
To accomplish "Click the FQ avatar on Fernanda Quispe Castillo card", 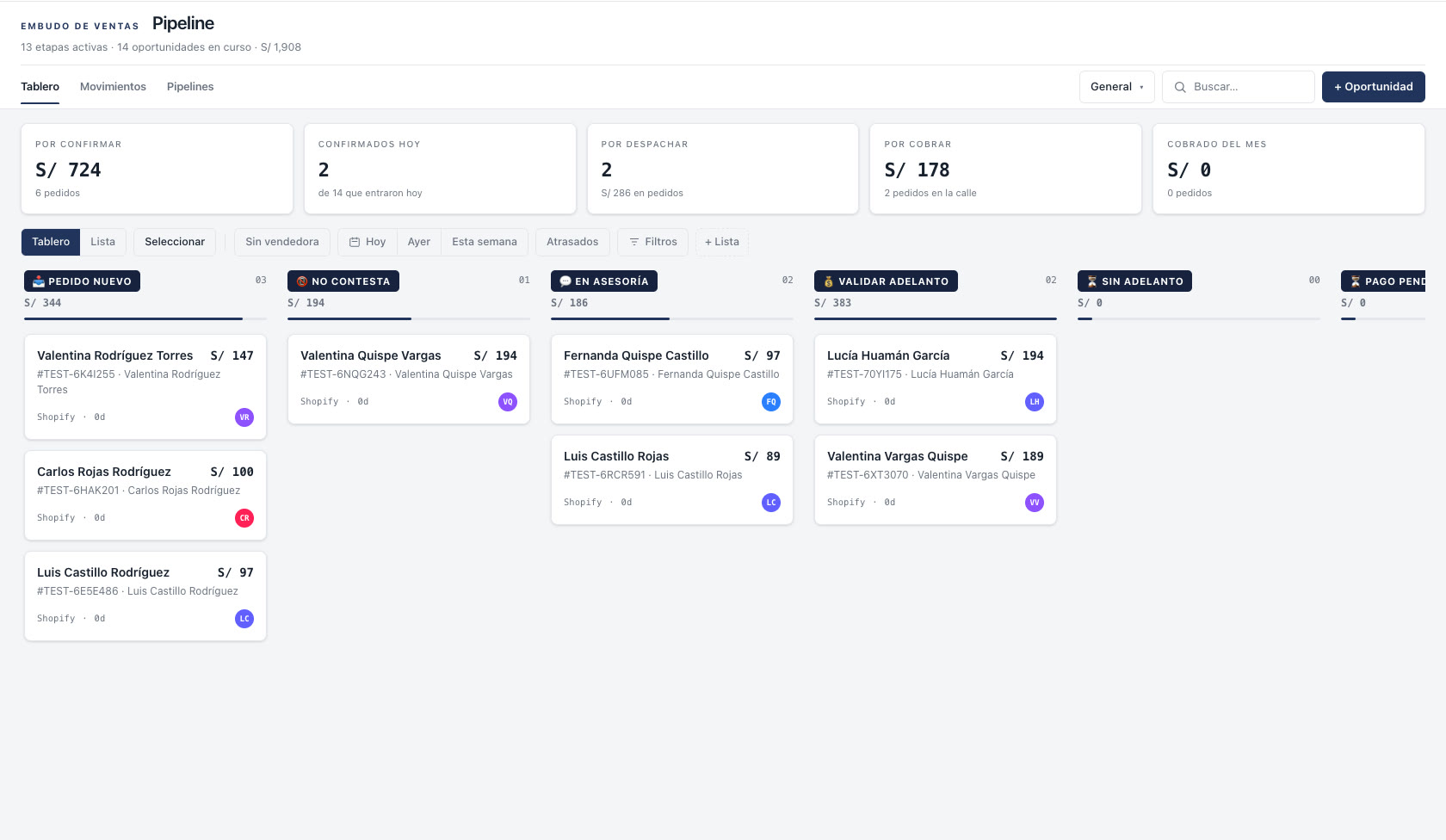I will (x=771, y=402).
